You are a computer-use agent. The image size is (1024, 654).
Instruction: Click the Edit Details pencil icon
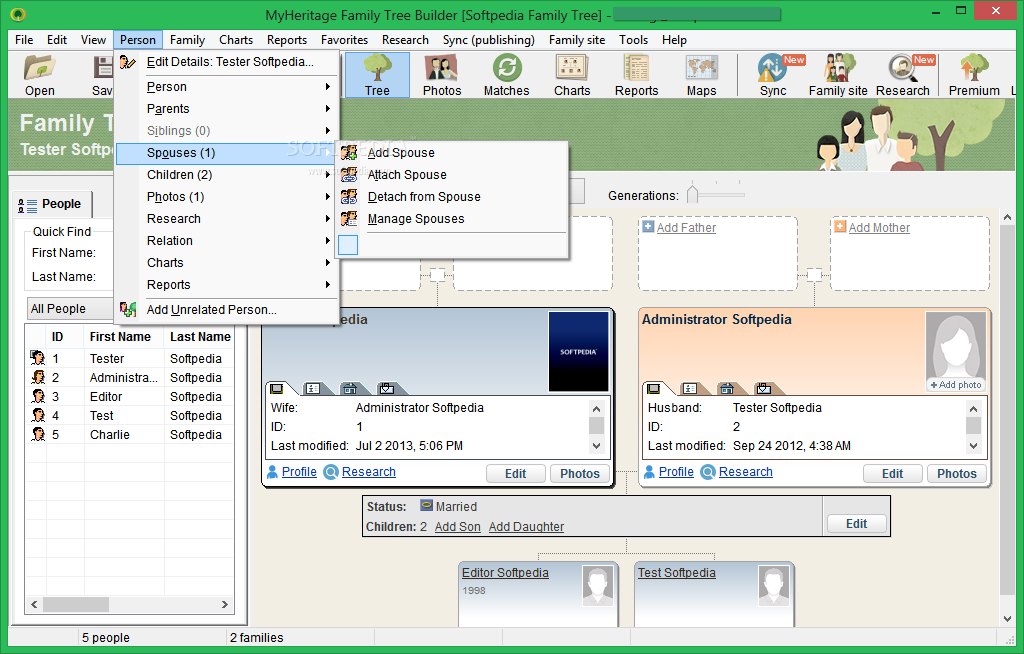127,62
